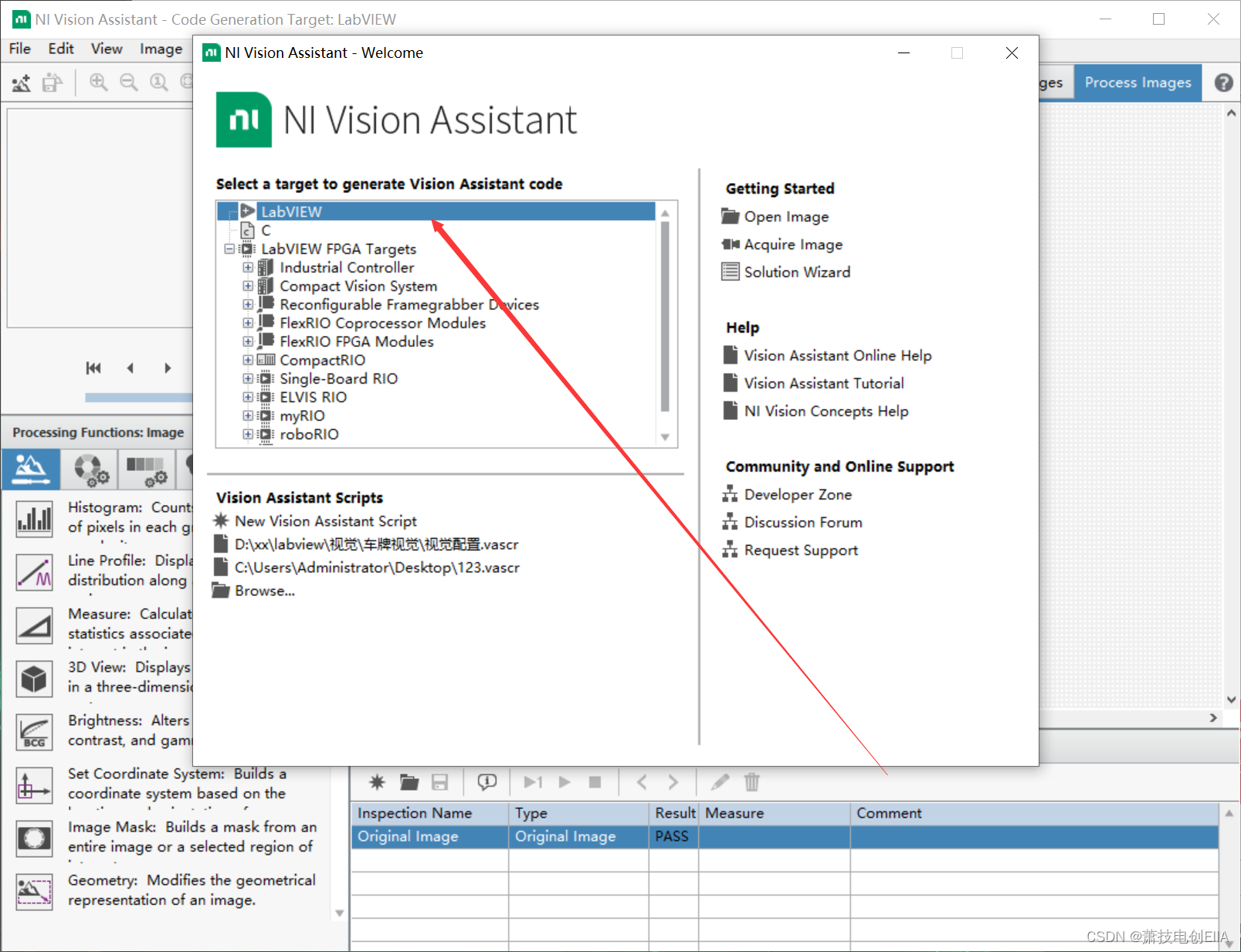Click the Geometry function icon
The height and width of the screenshot is (952, 1241).
tap(34, 892)
